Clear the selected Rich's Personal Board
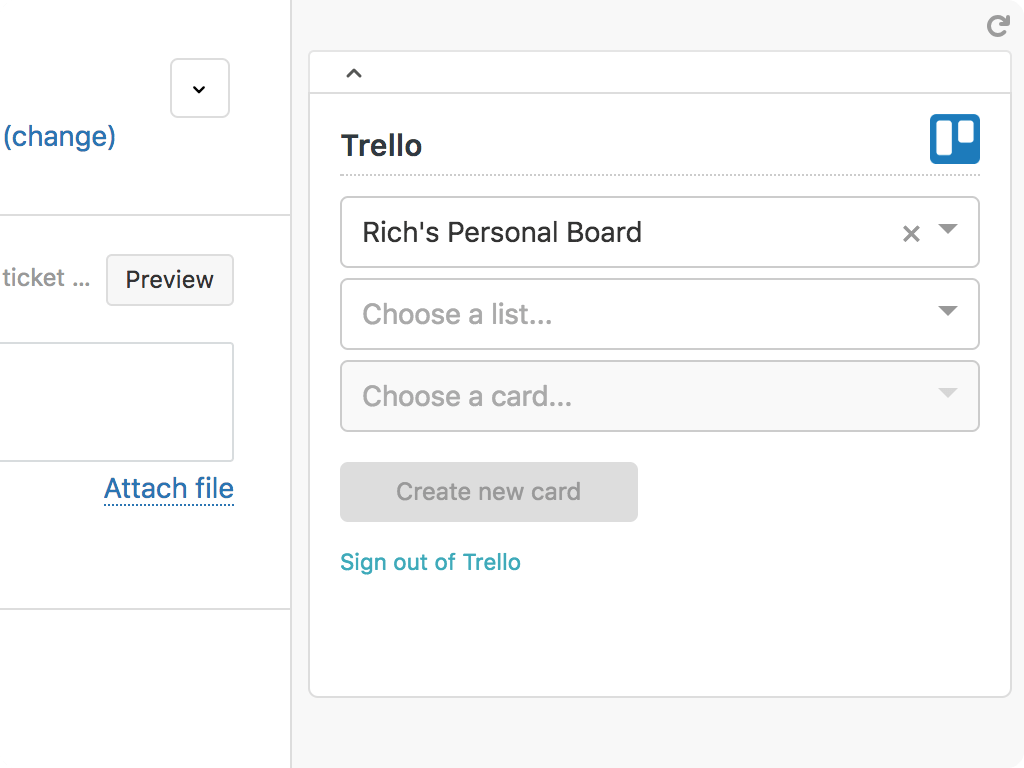1024x768 pixels. pyautogui.click(x=911, y=233)
